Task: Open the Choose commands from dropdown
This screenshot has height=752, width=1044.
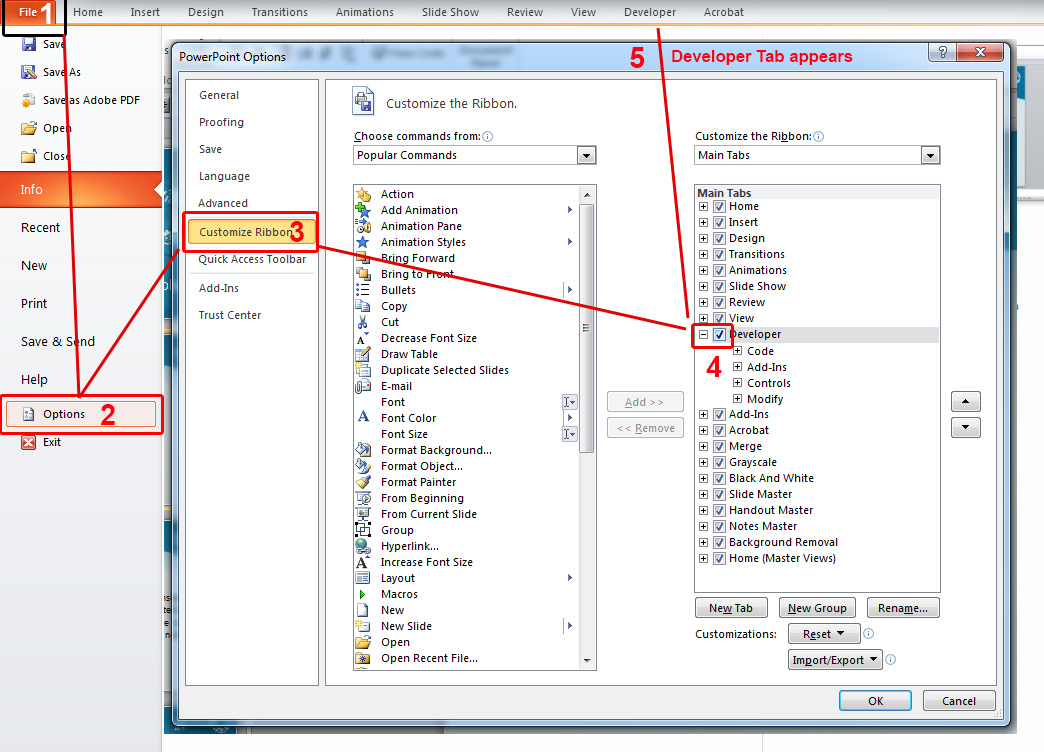Action: (586, 155)
